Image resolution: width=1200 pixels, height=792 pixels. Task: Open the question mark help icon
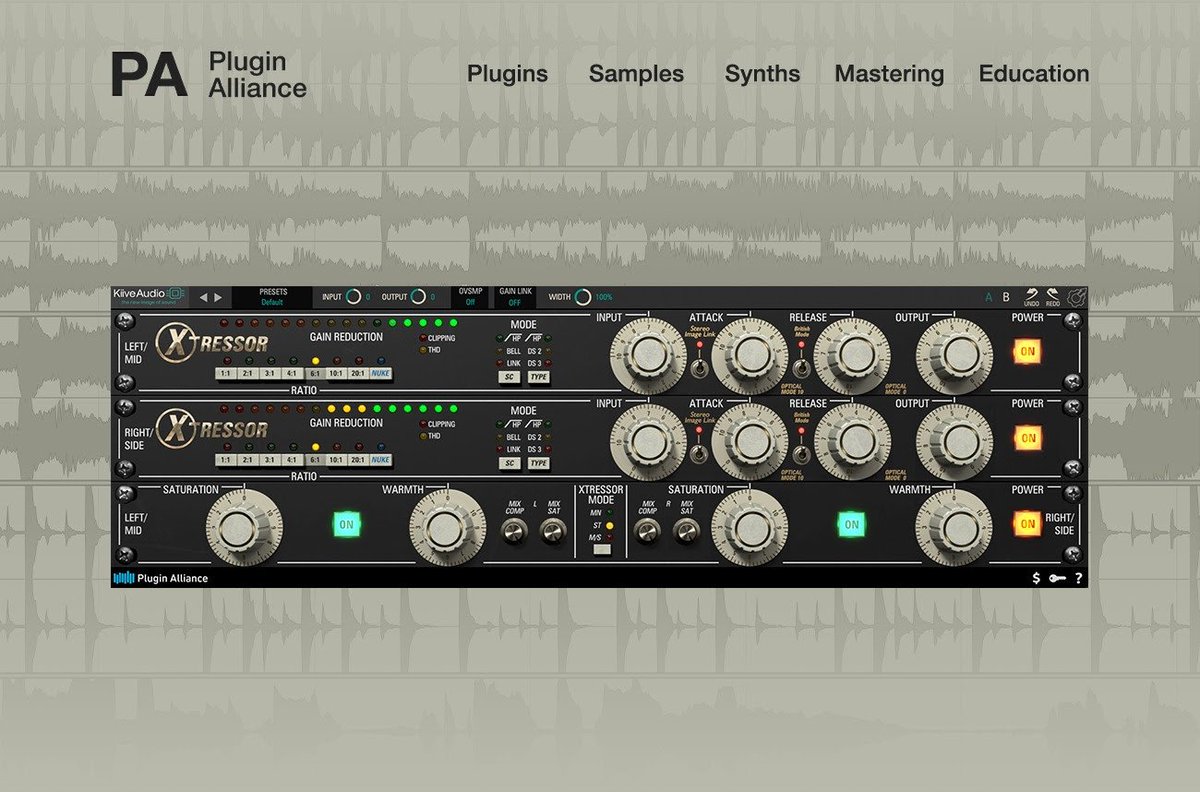point(1079,578)
